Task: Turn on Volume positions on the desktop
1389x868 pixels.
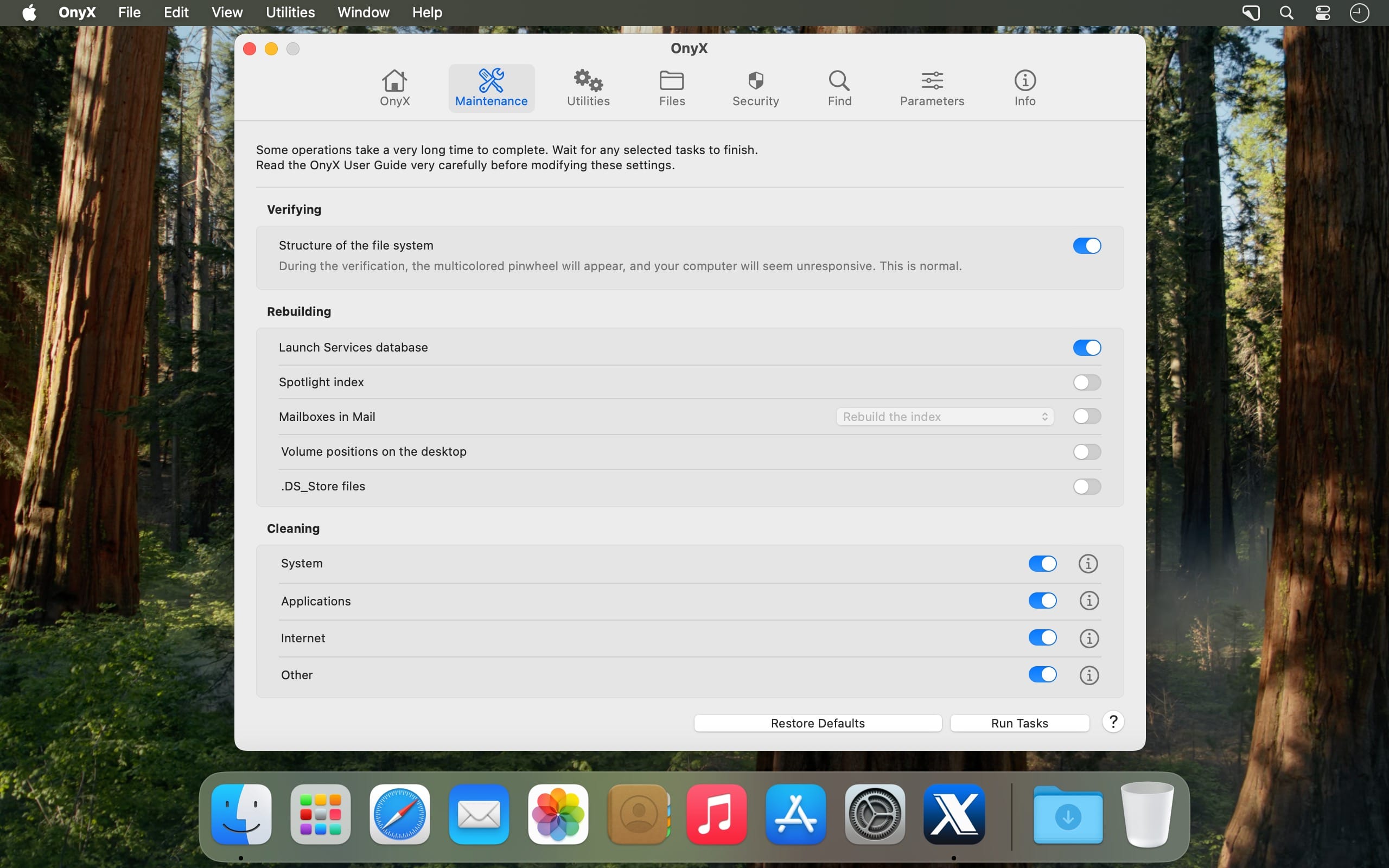Action: (x=1087, y=452)
